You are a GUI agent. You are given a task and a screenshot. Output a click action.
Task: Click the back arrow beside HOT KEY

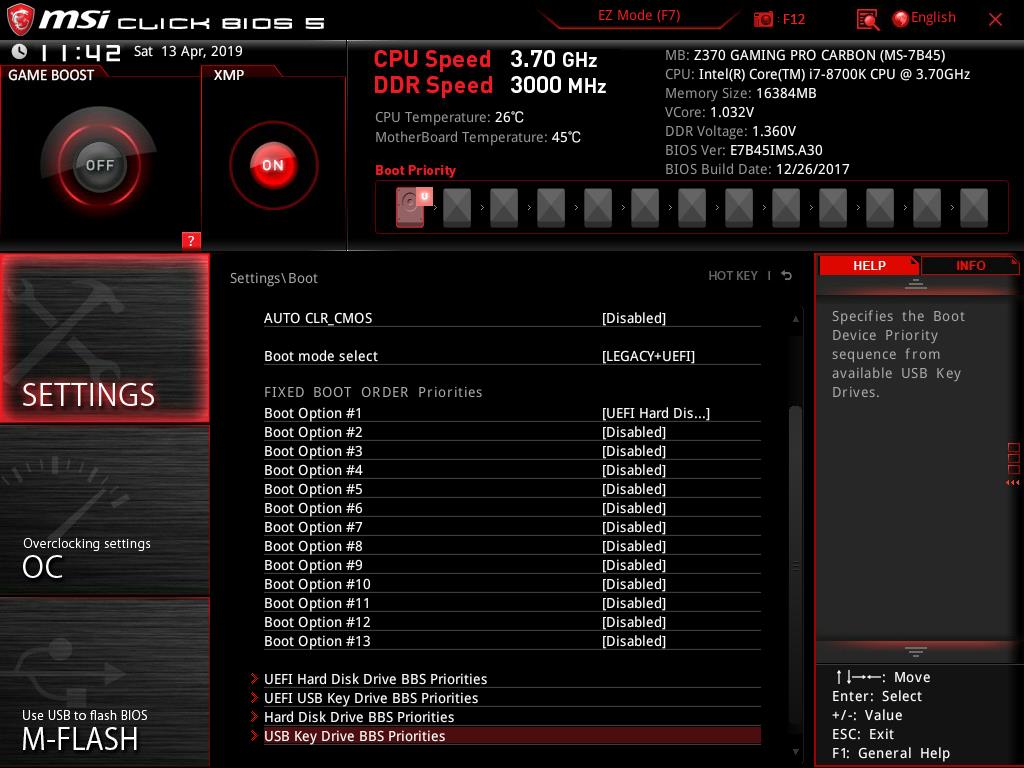point(787,276)
